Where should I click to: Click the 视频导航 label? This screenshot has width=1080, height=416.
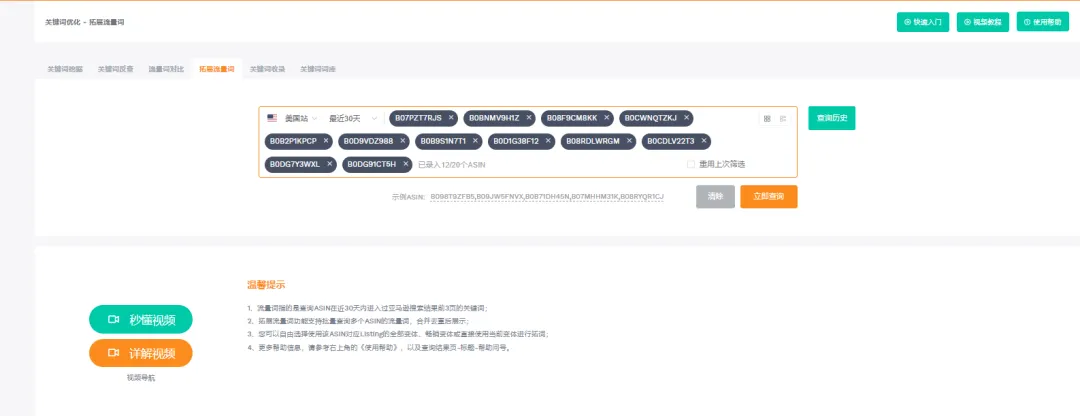[x=141, y=378]
